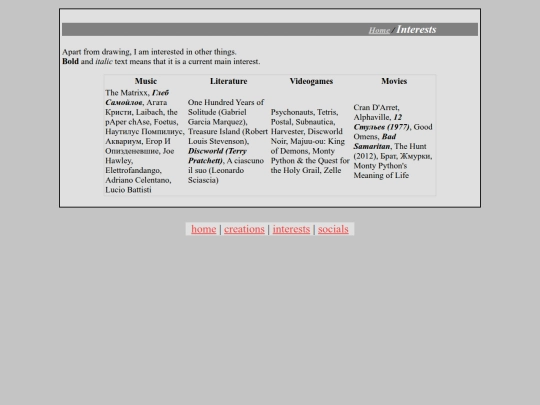Click the text 'Adriano Celentano,'

pyautogui.click(x=138, y=180)
